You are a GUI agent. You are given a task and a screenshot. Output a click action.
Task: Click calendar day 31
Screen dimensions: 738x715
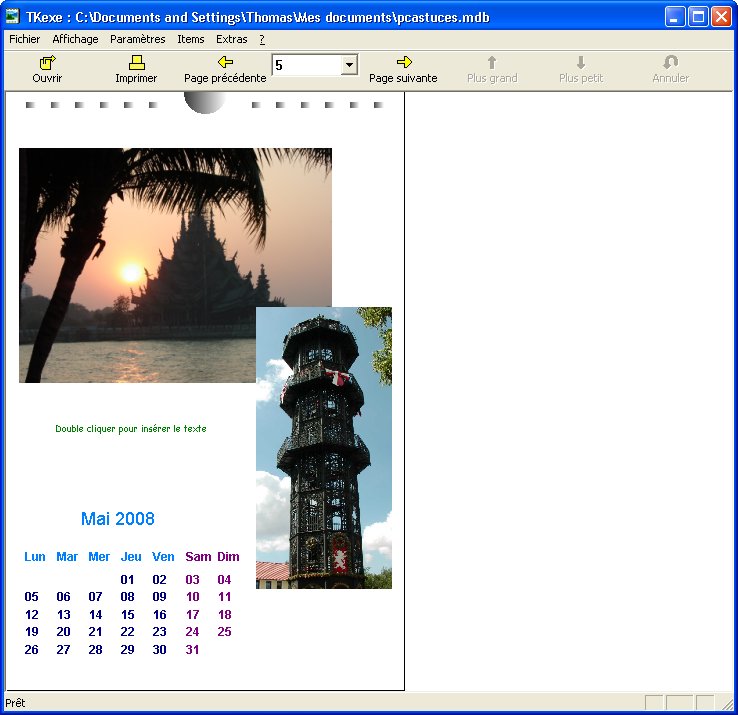click(193, 650)
